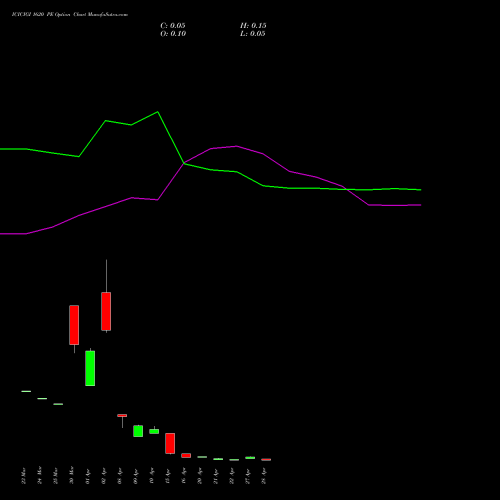Viewport: 500px width, 500px height.
Task: Select the 30 Mar date label
Action: coord(72,475)
